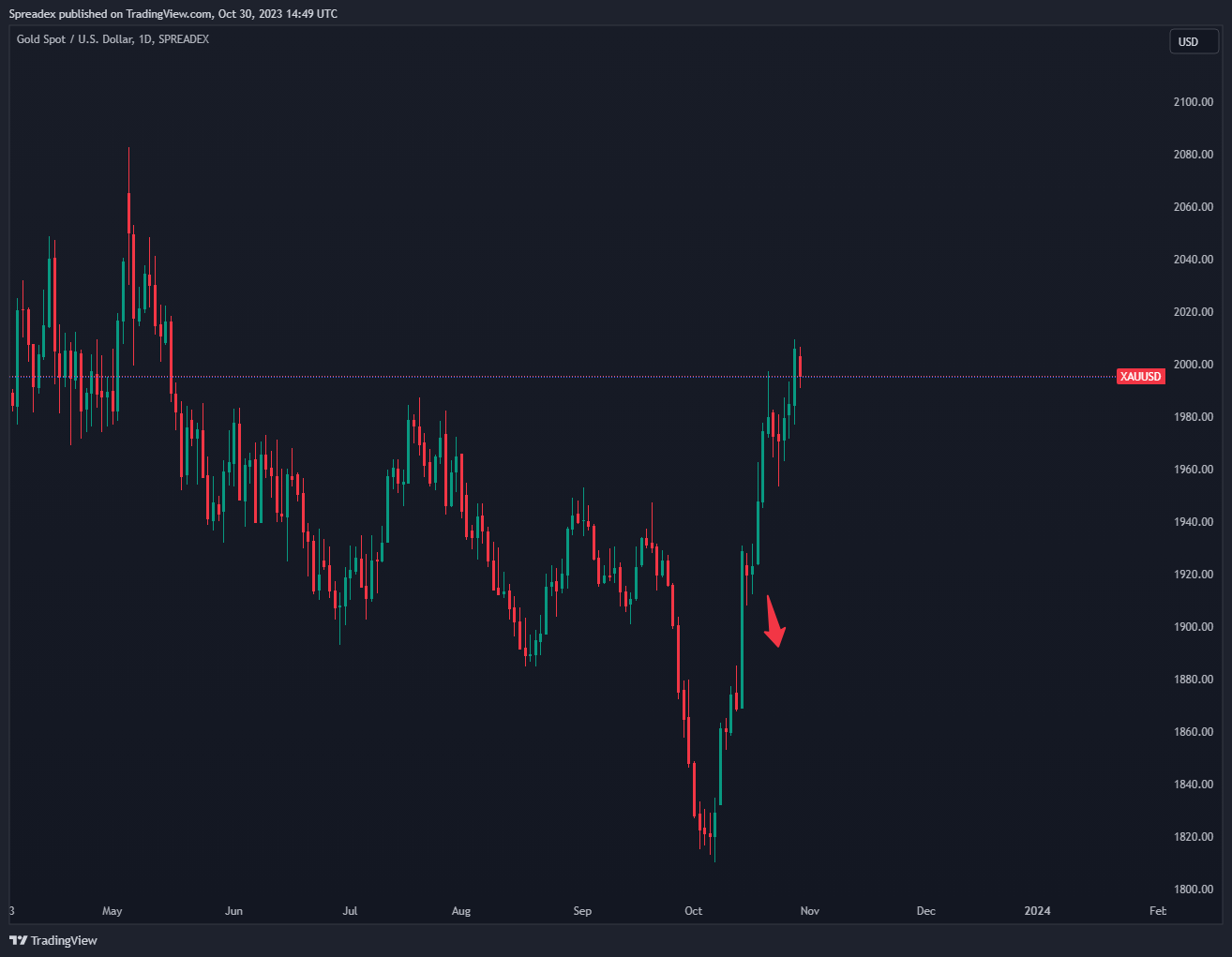Click the Aug label on time axis
The height and width of the screenshot is (957, 1232).
(461, 910)
